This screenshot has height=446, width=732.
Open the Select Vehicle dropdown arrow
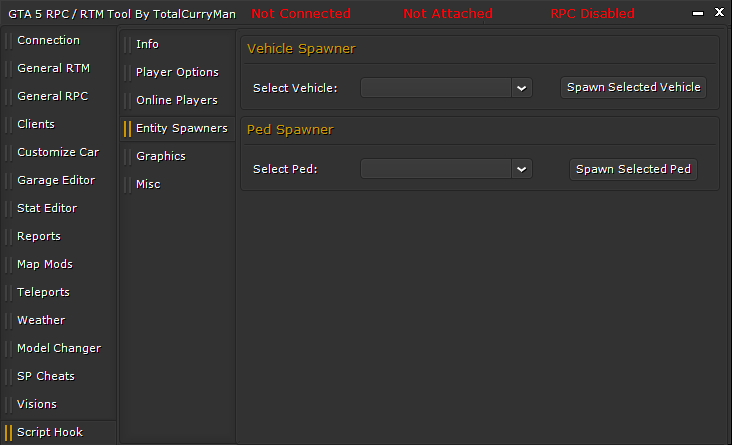click(x=521, y=88)
